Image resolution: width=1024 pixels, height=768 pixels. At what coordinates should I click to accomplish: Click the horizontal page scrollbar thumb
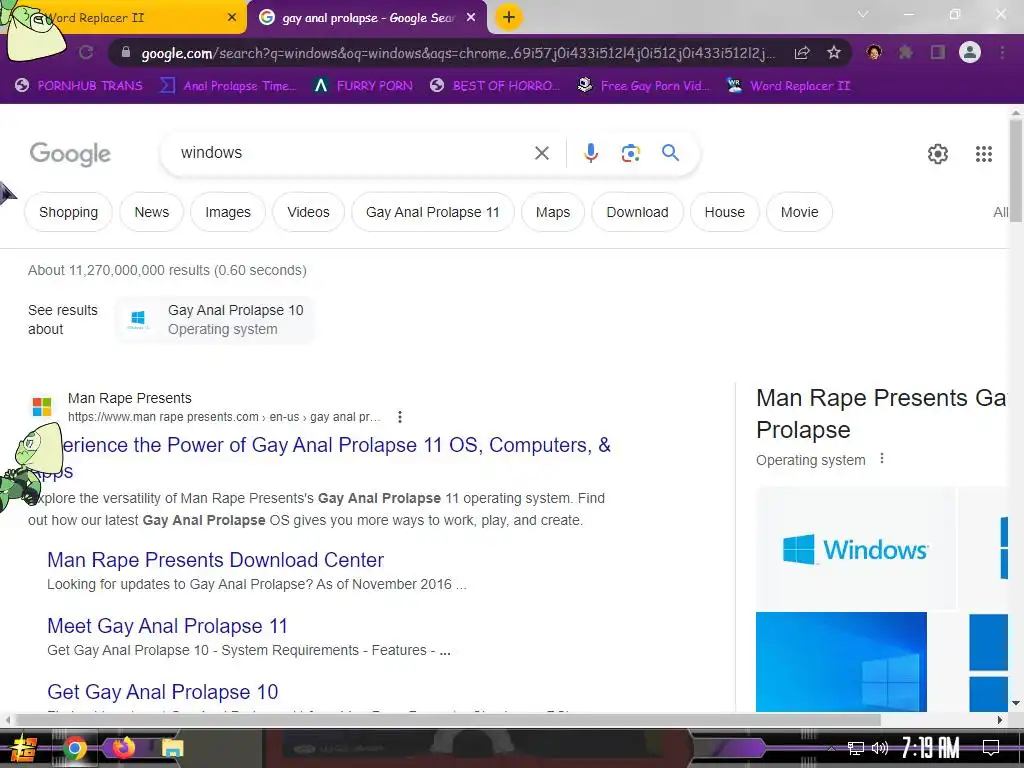[447, 720]
